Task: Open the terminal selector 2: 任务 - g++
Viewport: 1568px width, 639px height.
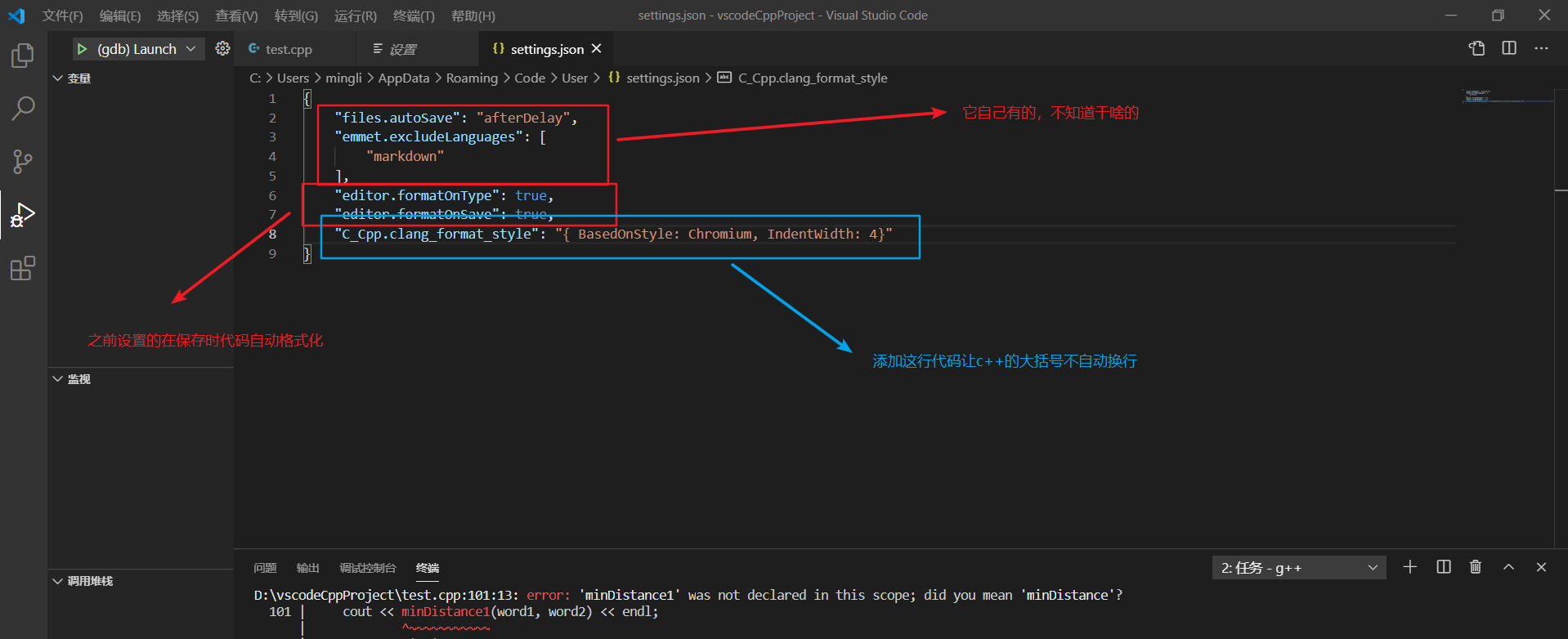Action: pos(1299,568)
